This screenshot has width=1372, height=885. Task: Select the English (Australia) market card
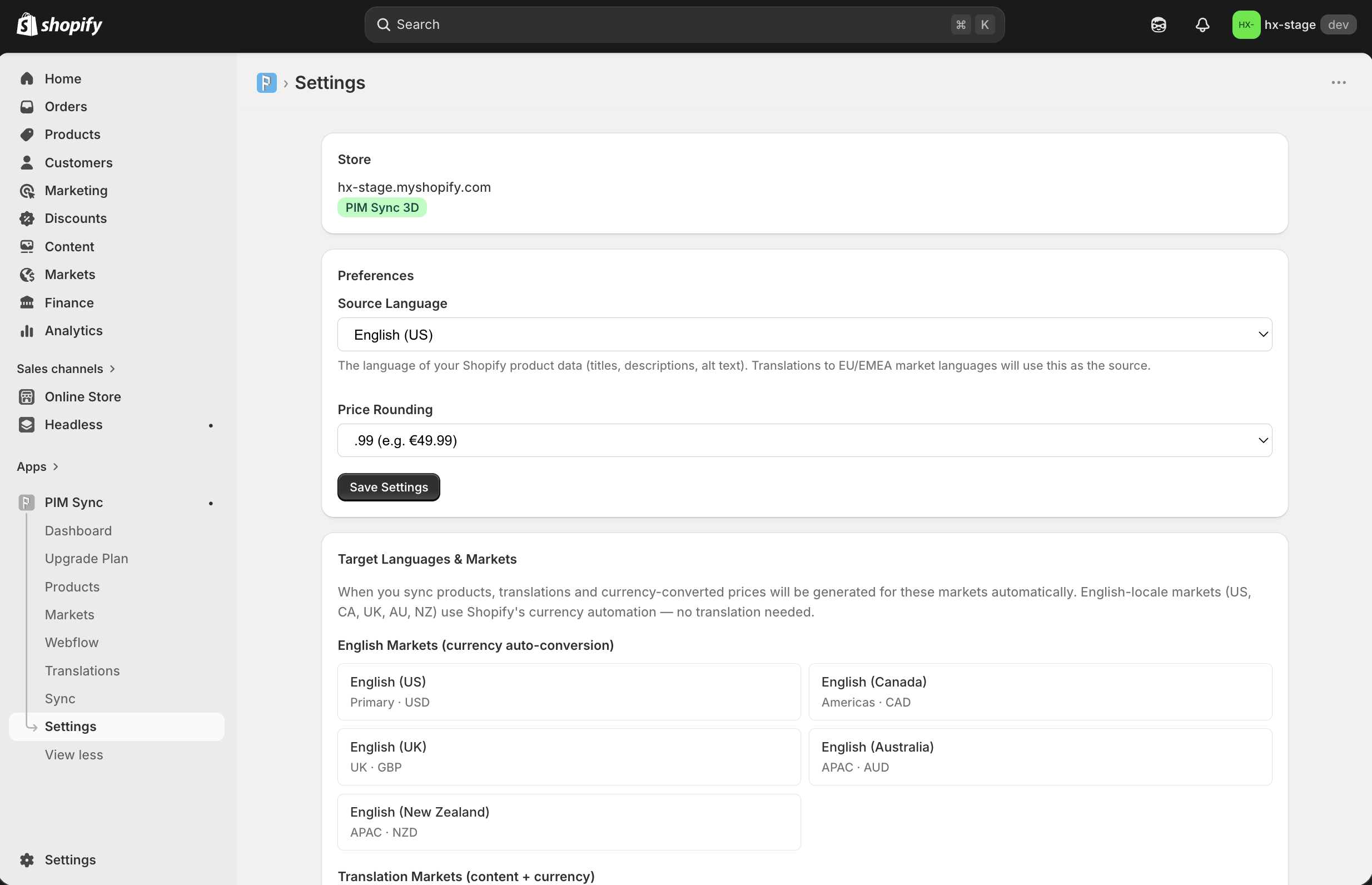click(1041, 757)
